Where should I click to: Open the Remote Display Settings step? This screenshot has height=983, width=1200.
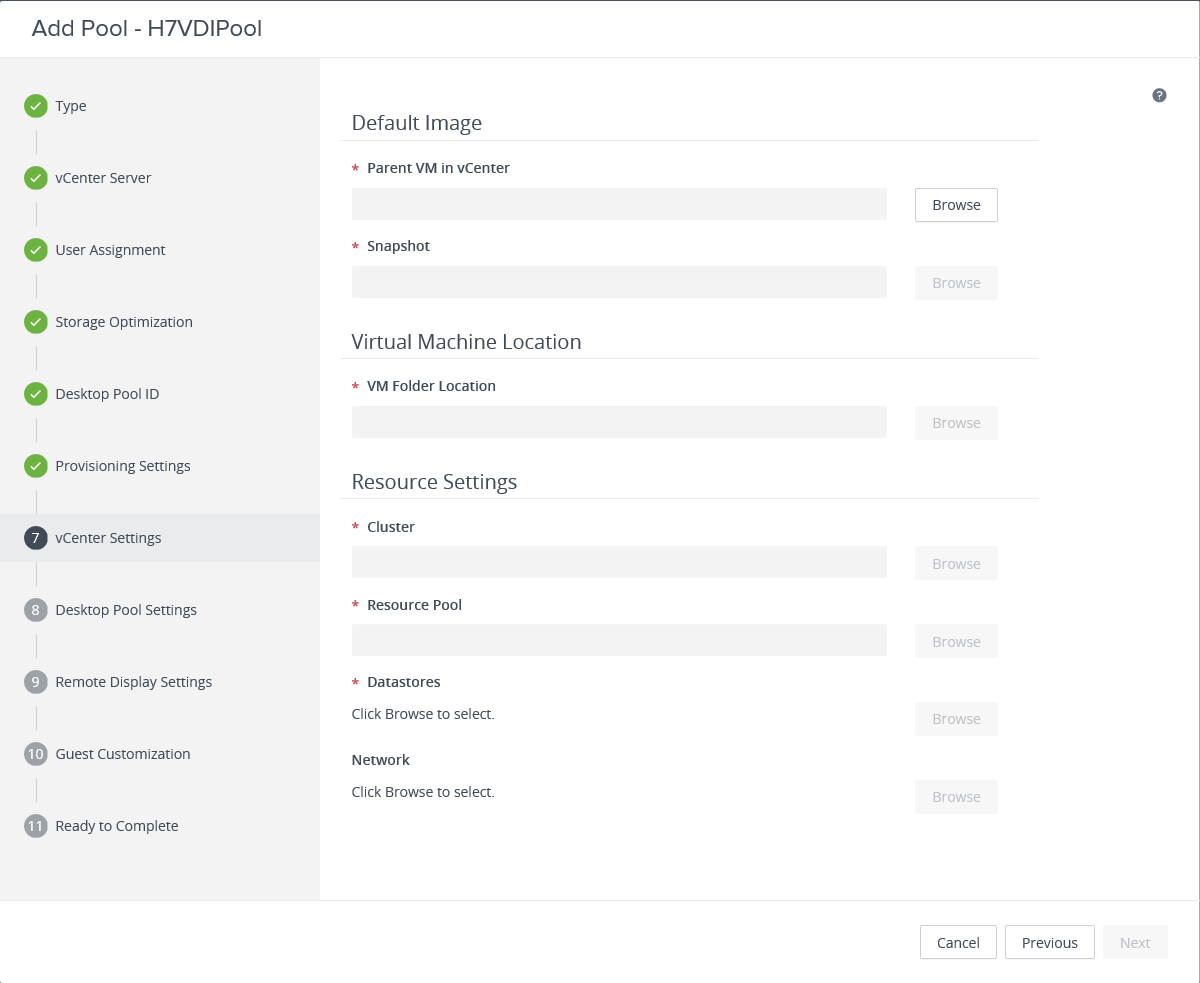pos(133,682)
